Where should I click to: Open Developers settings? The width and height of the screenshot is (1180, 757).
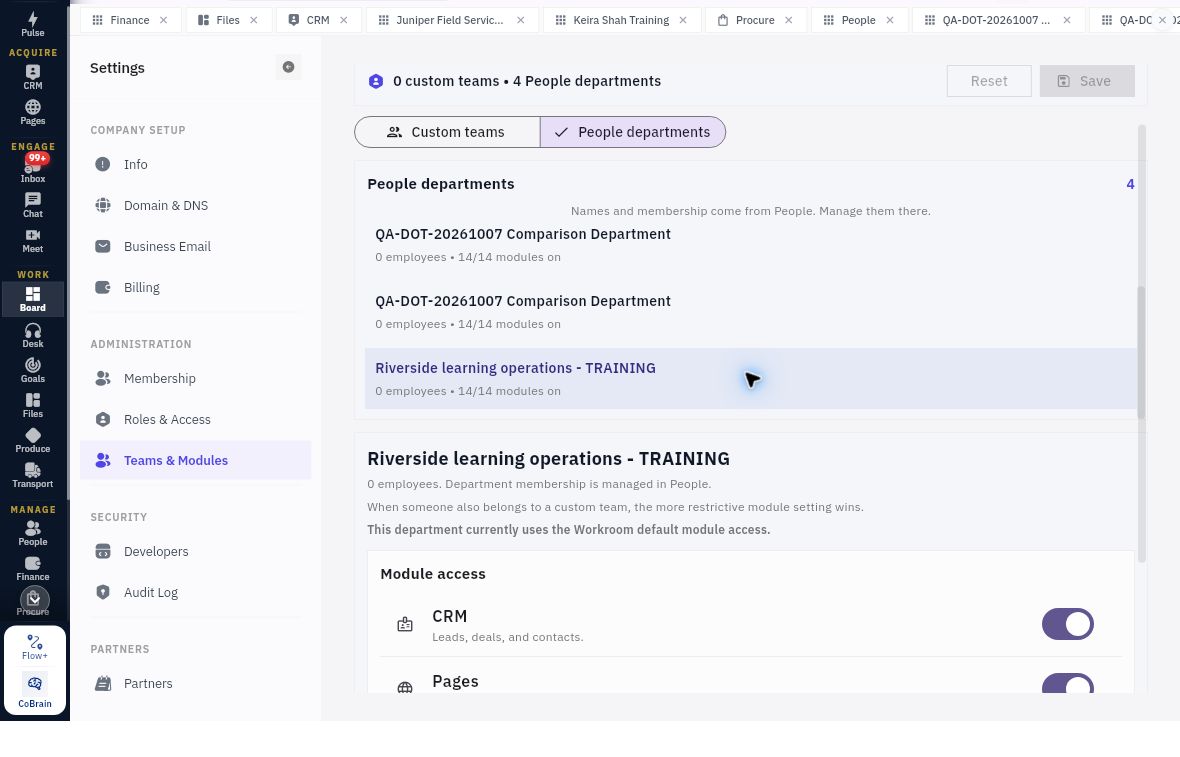coord(196,552)
